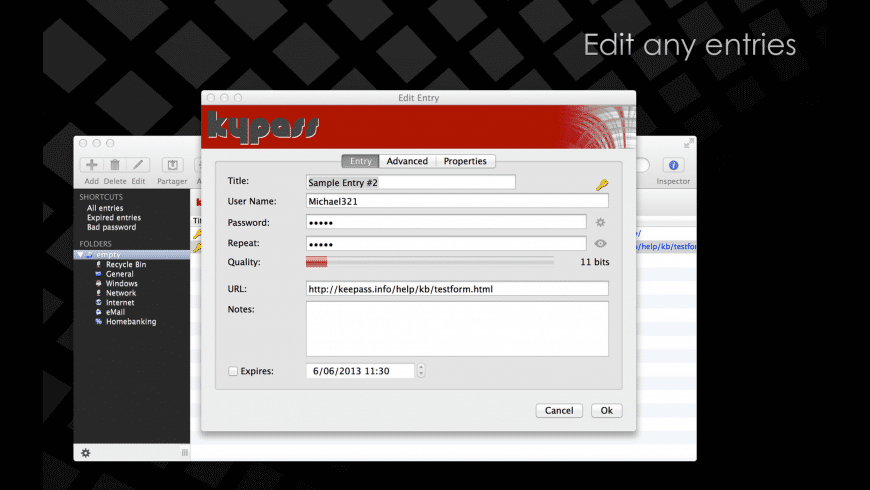870x490 pixels.
Task: Select the Homebanking folder label
Action: pyautogui.click(x=131, y=321)
